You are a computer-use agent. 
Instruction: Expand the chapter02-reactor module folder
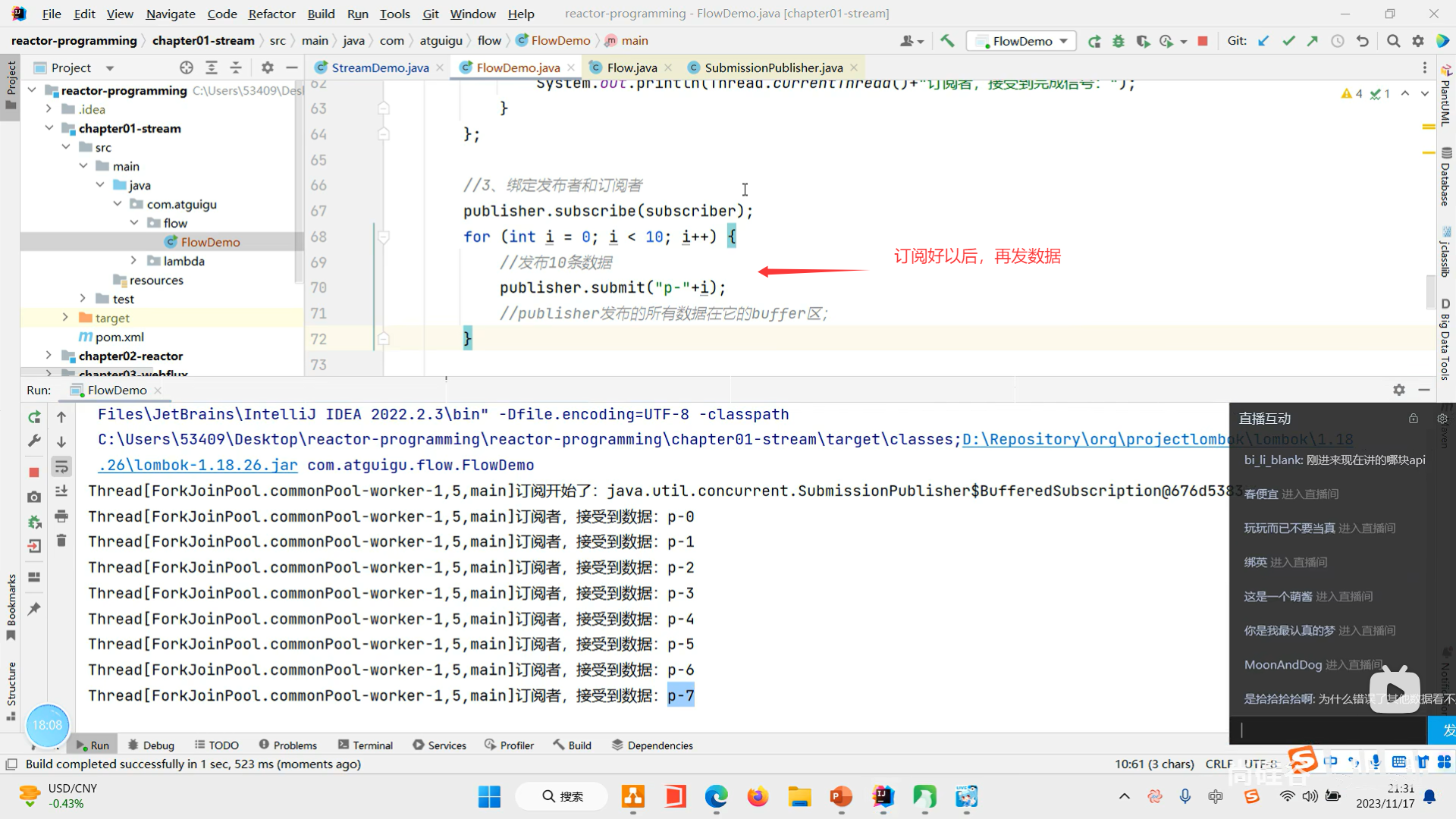(49, 356)
